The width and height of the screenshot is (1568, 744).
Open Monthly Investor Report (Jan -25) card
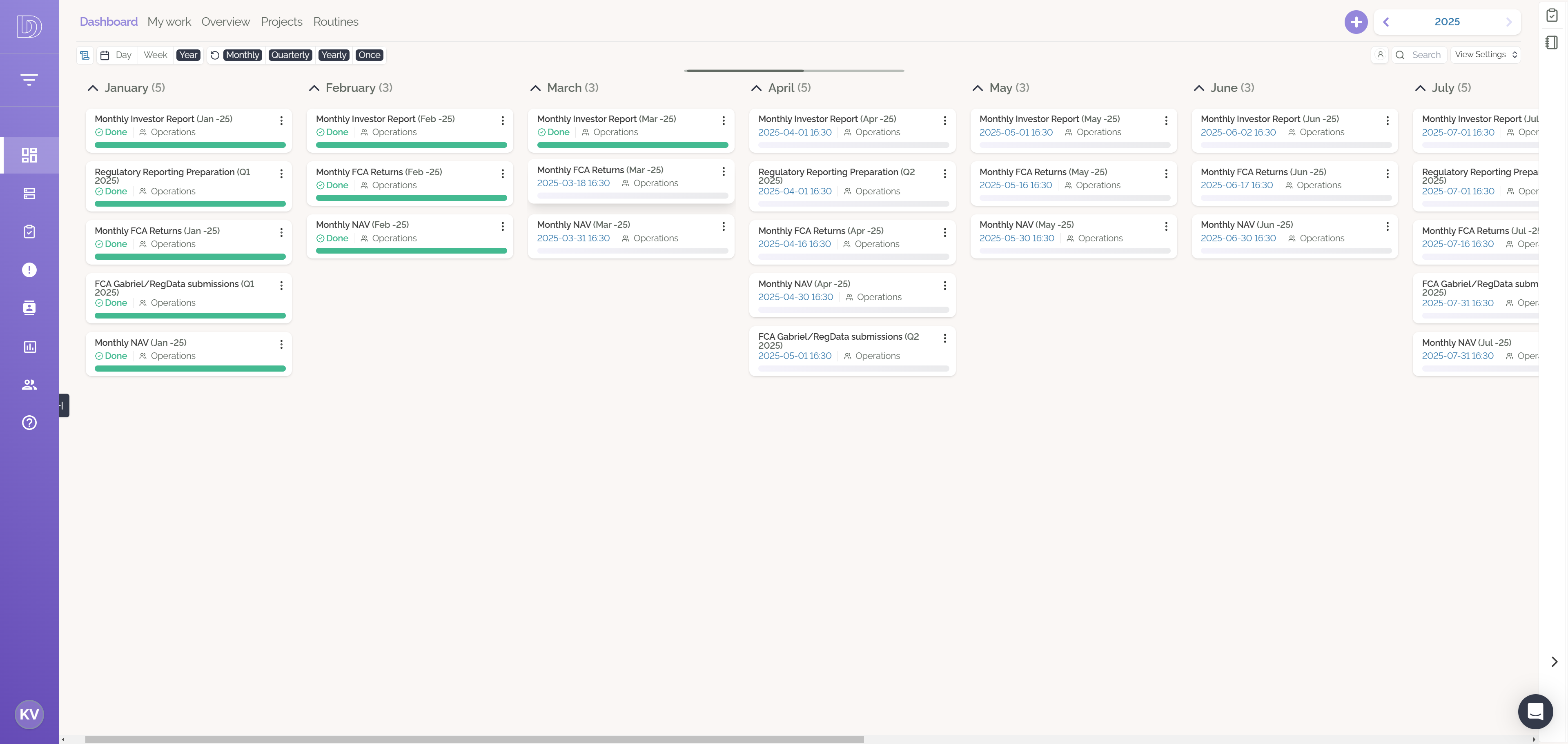189,130
